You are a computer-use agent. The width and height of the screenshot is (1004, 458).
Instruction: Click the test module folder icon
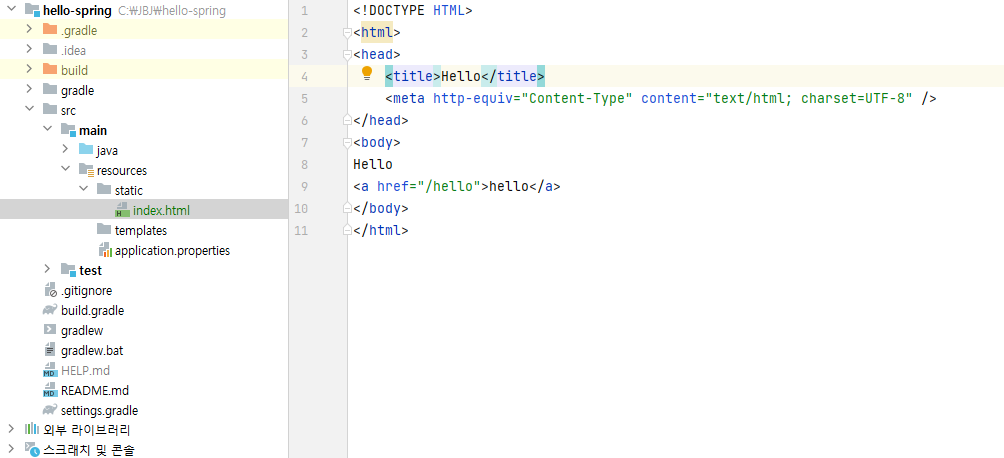pos(68,270)
